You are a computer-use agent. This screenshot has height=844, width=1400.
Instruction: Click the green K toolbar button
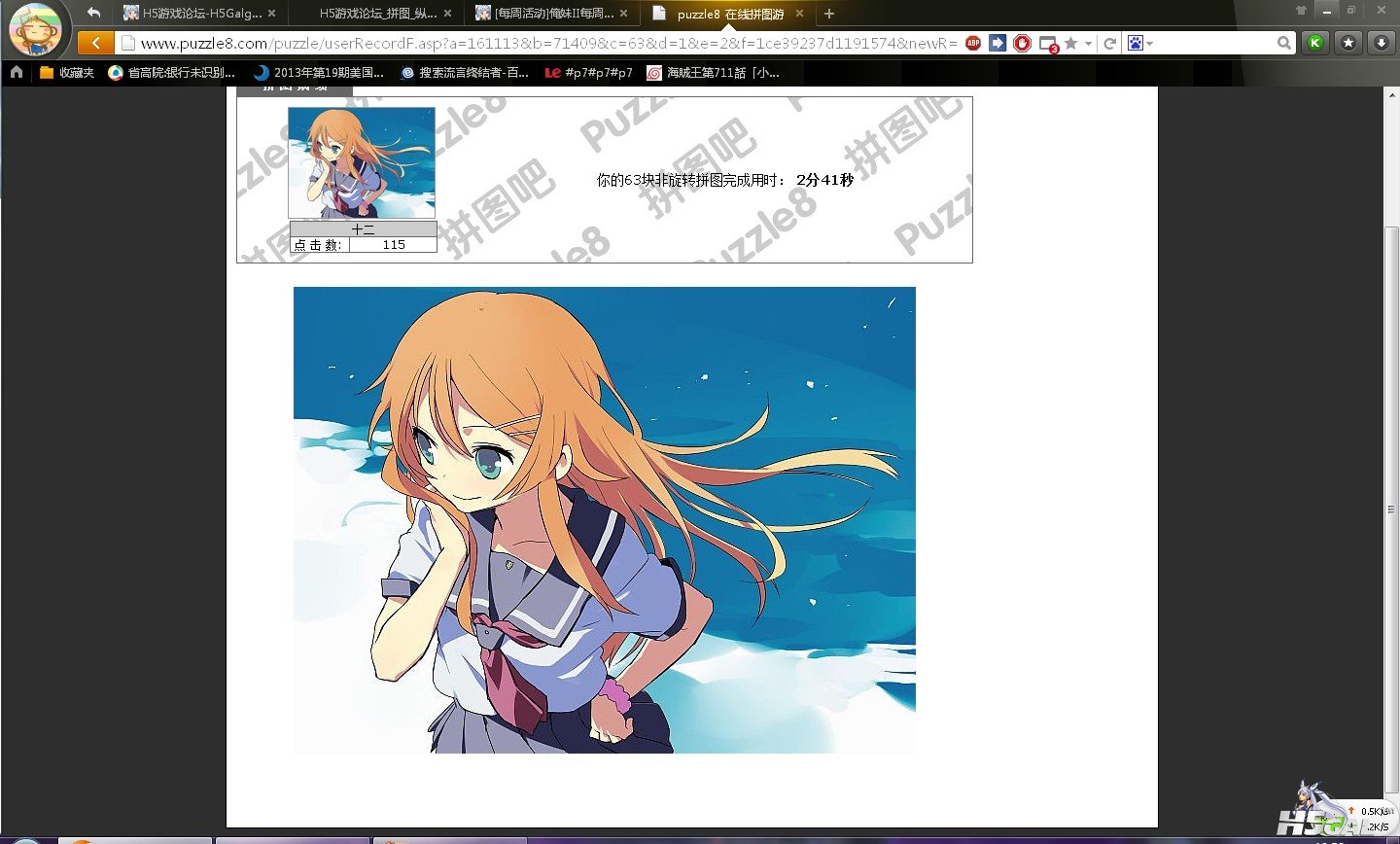1315,43
